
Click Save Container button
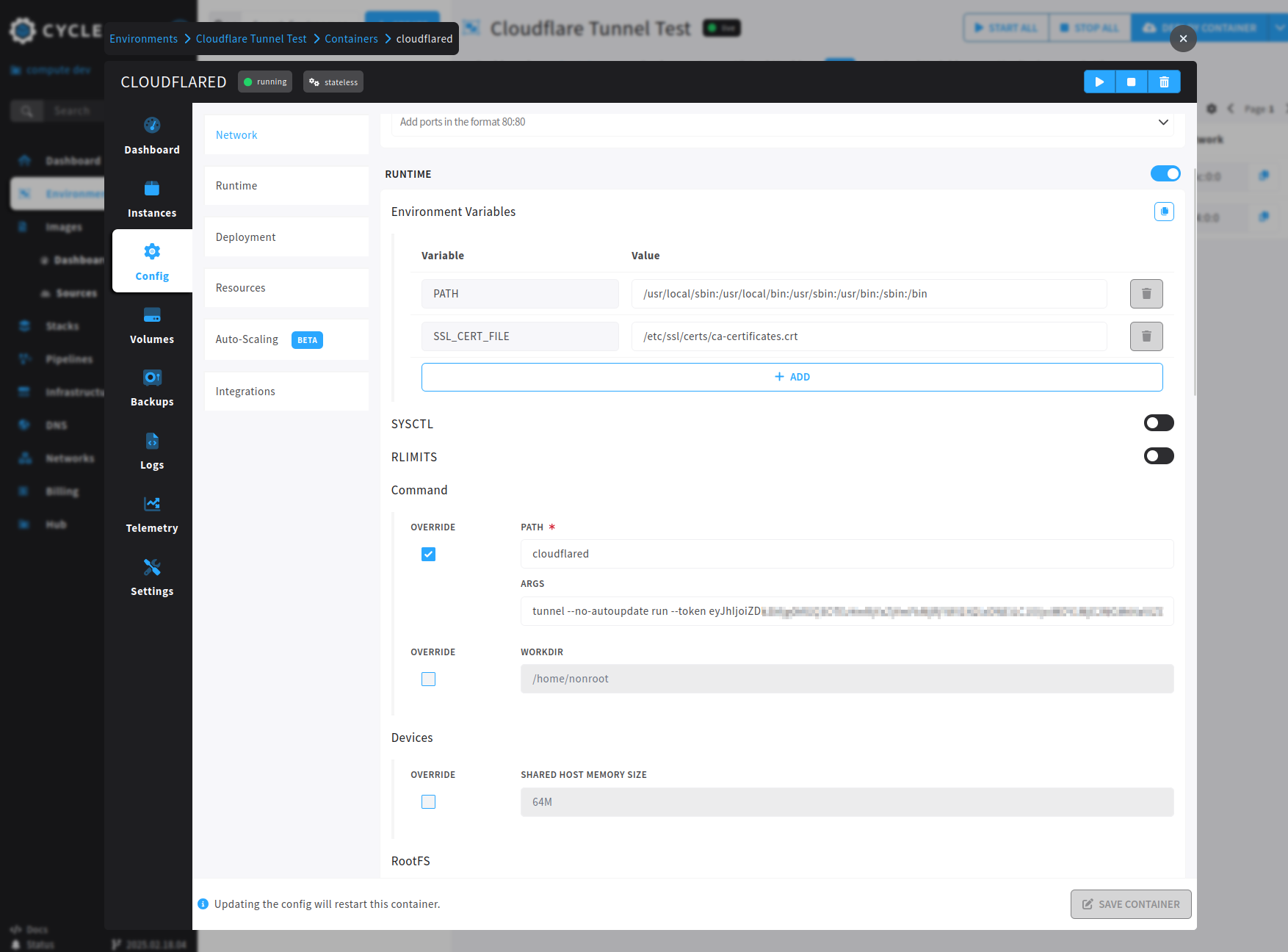click(1131, 904)
